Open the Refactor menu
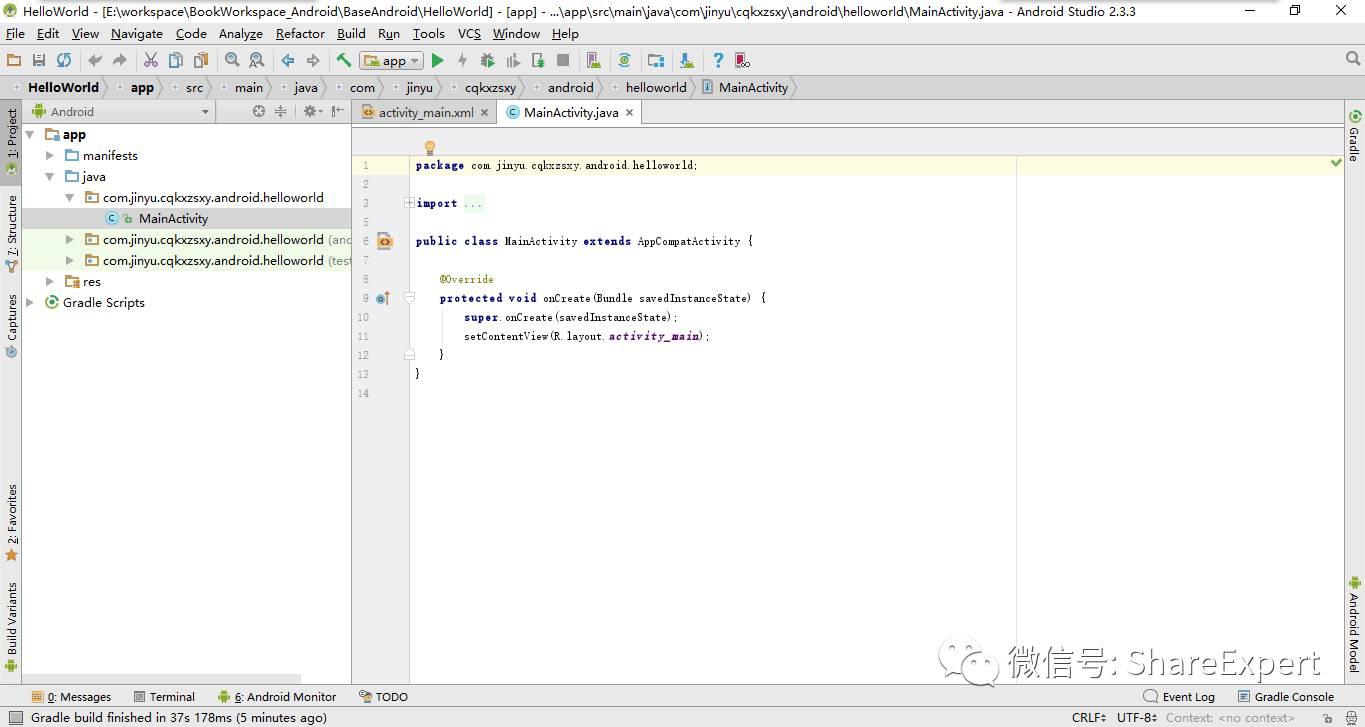The width and height of the screenshot is (1365, 727). 300,34
